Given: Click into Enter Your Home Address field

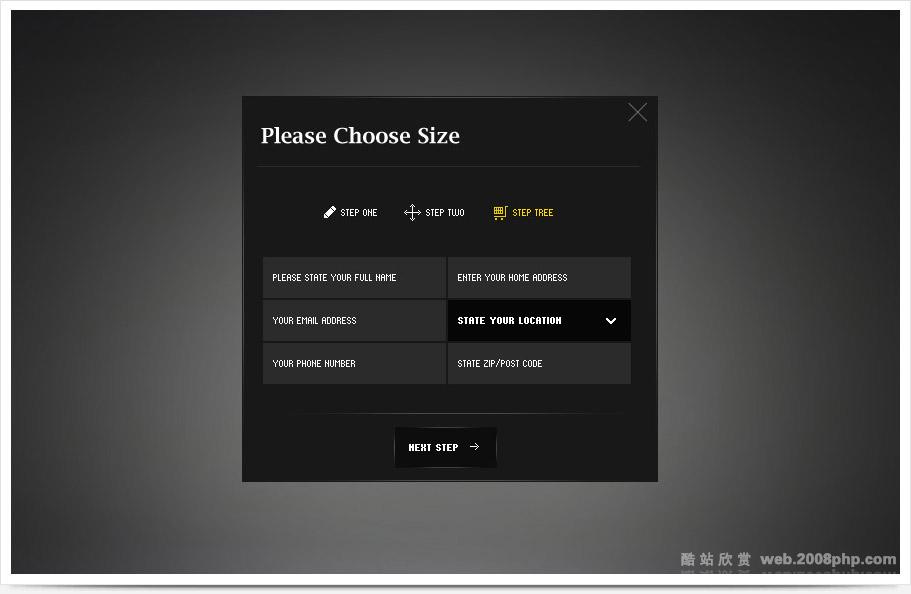Looking at the screenshot, I should coord(539,278).
